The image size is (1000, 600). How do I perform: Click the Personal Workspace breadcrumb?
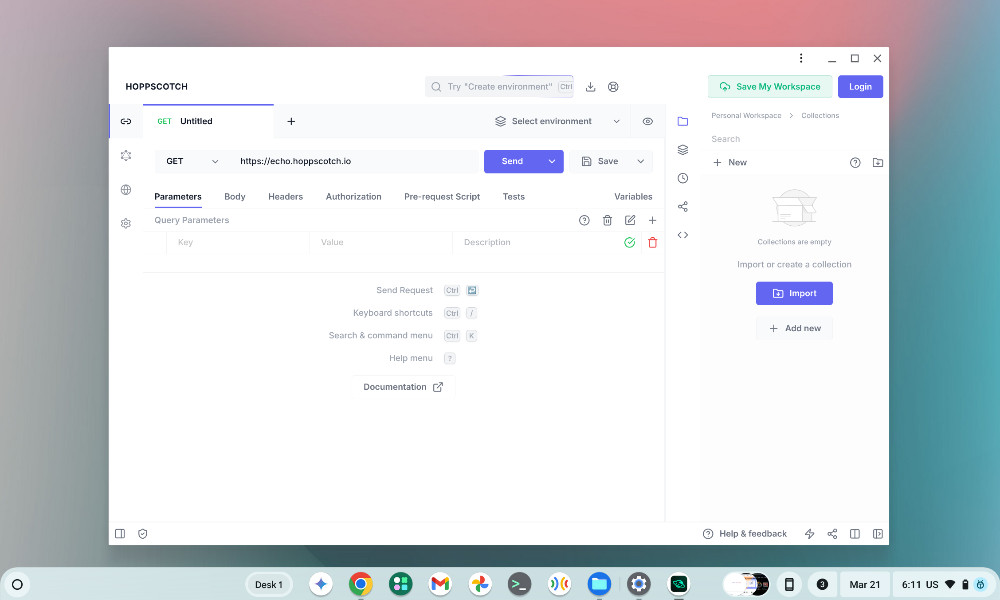point(746,115)
